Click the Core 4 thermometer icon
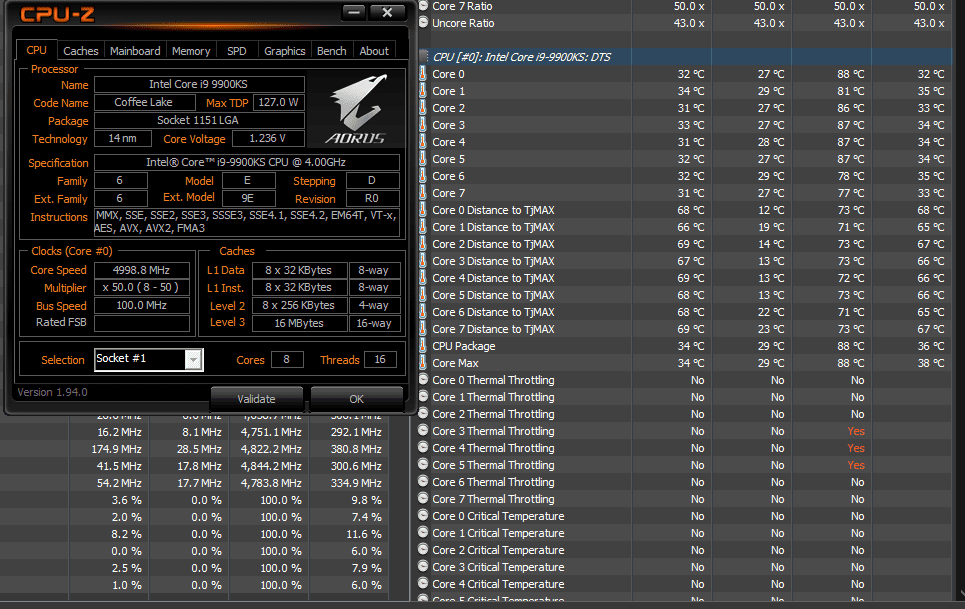The image size is (965, 609). click(423, 142)
